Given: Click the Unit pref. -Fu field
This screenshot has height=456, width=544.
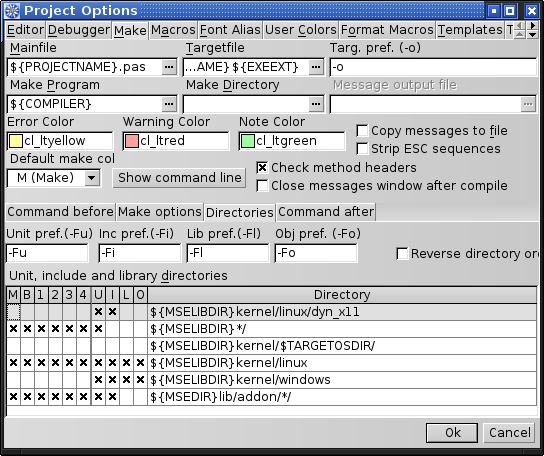Looking at the screenshot, I should 47,253.
